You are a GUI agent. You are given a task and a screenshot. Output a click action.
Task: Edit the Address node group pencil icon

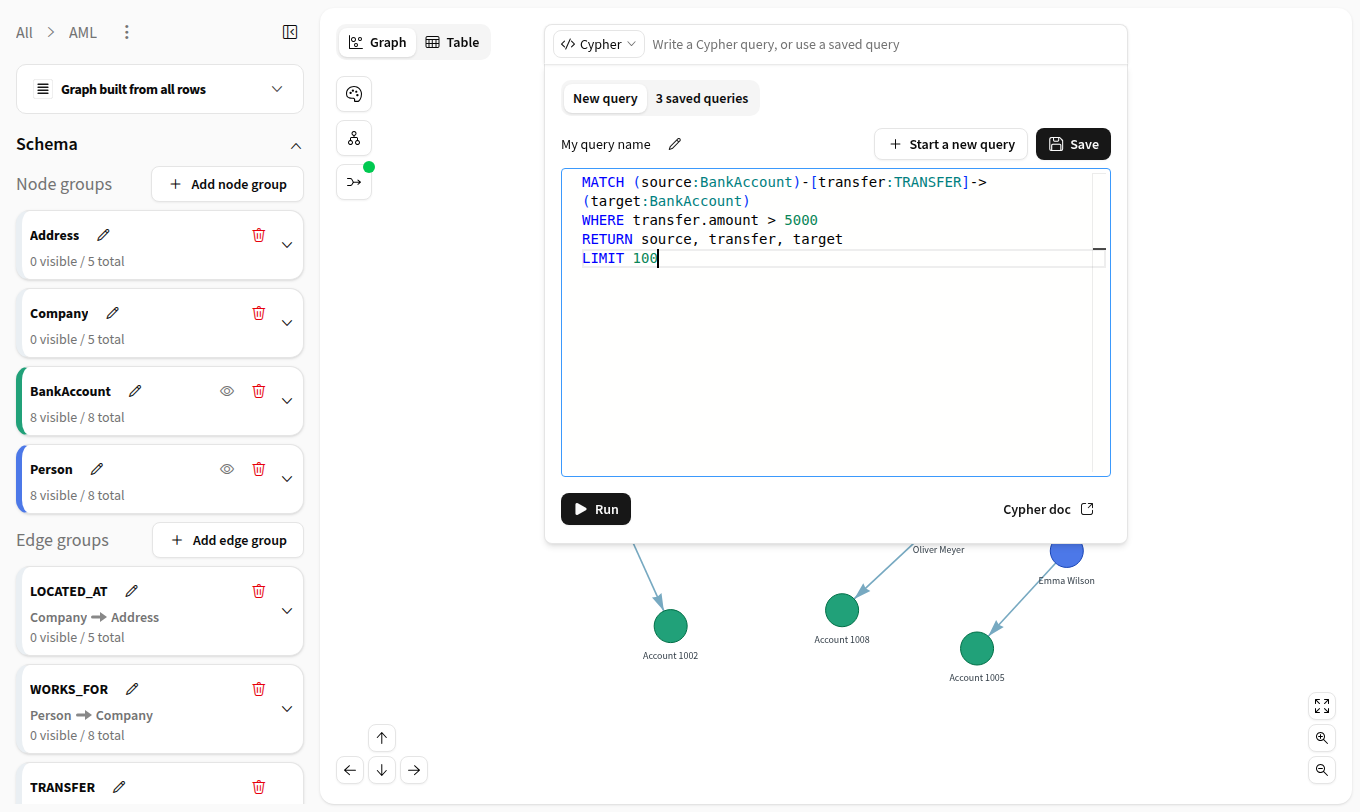103,235
